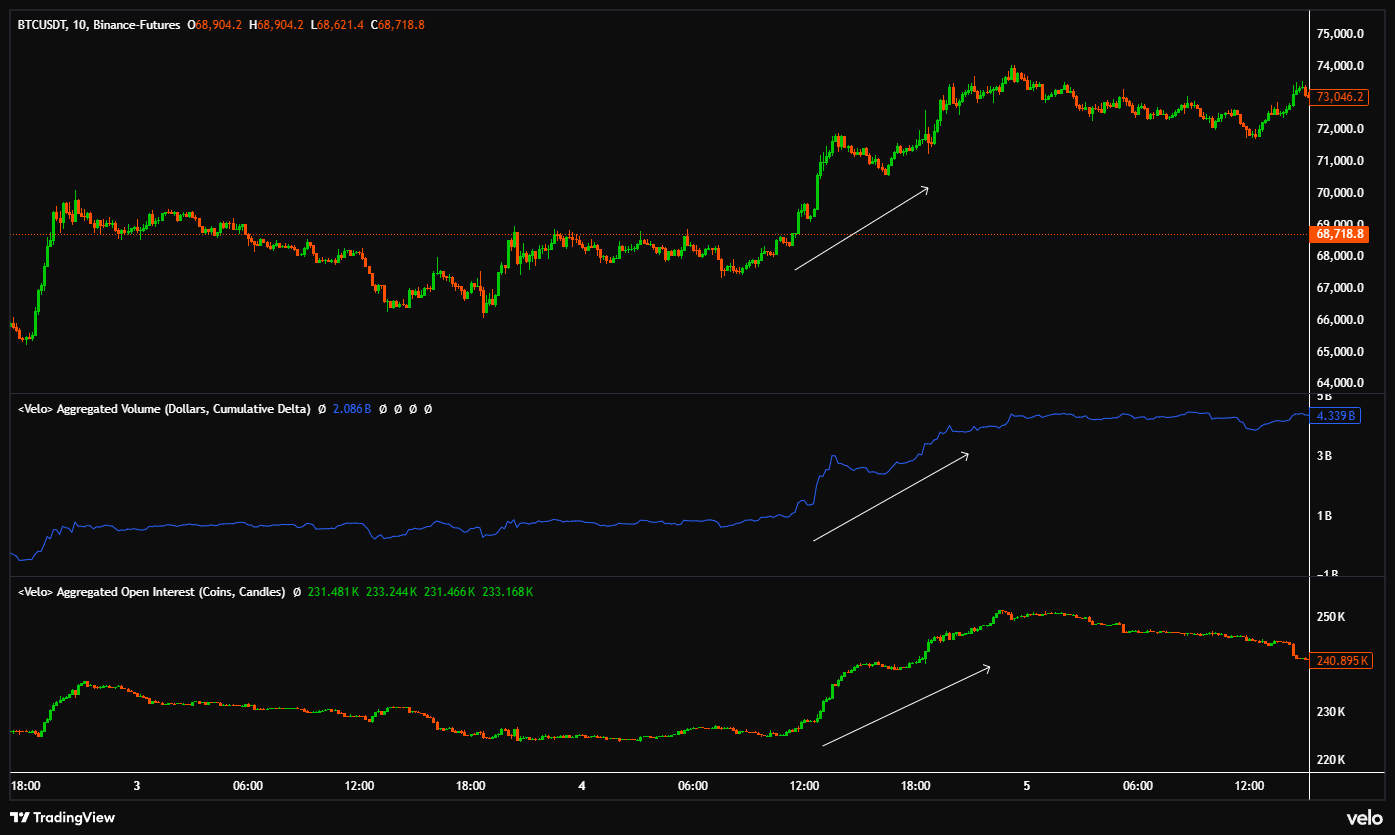The height and width of the screenshot is (835, 1395).
Task: Click the blue 2.086B cumulative delta value
Action: coord(351,408)
